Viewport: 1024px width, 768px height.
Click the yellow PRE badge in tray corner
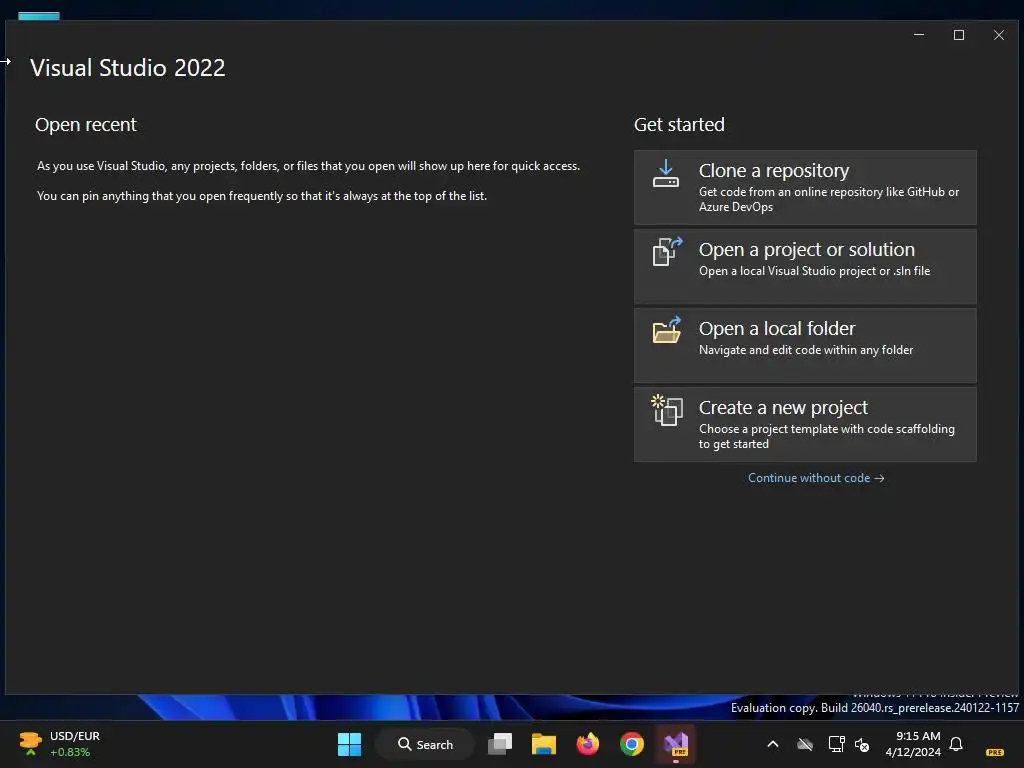click(995, 752)
